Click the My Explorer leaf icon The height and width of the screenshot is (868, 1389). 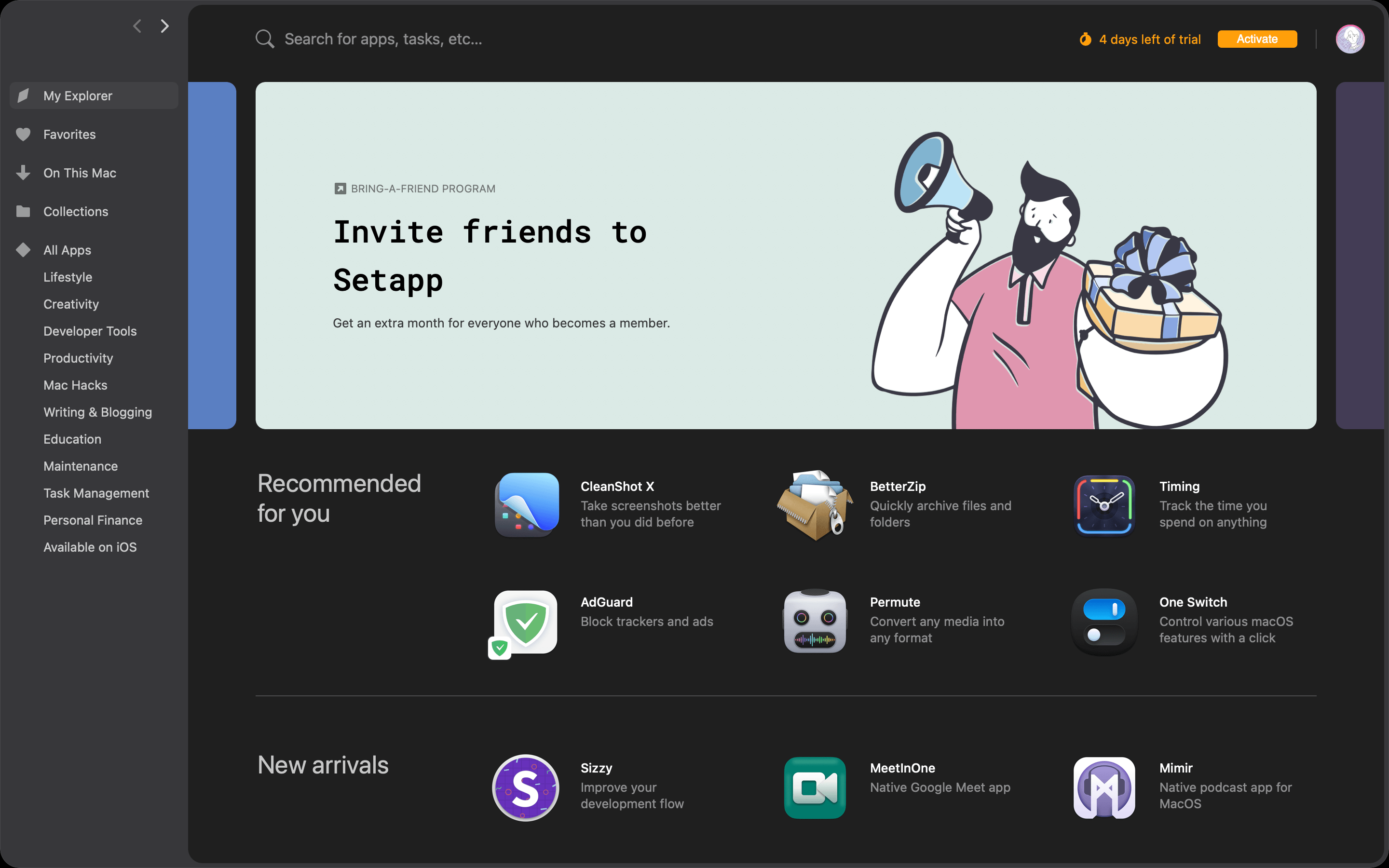[23, 95]
